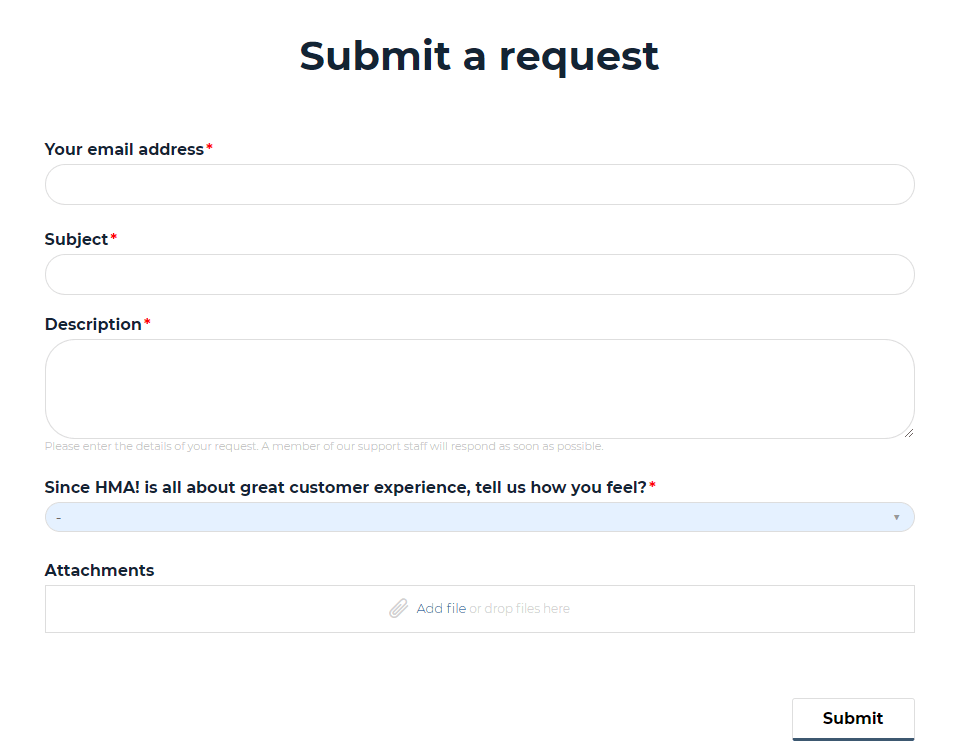Click the Add file link

[441, 609]
